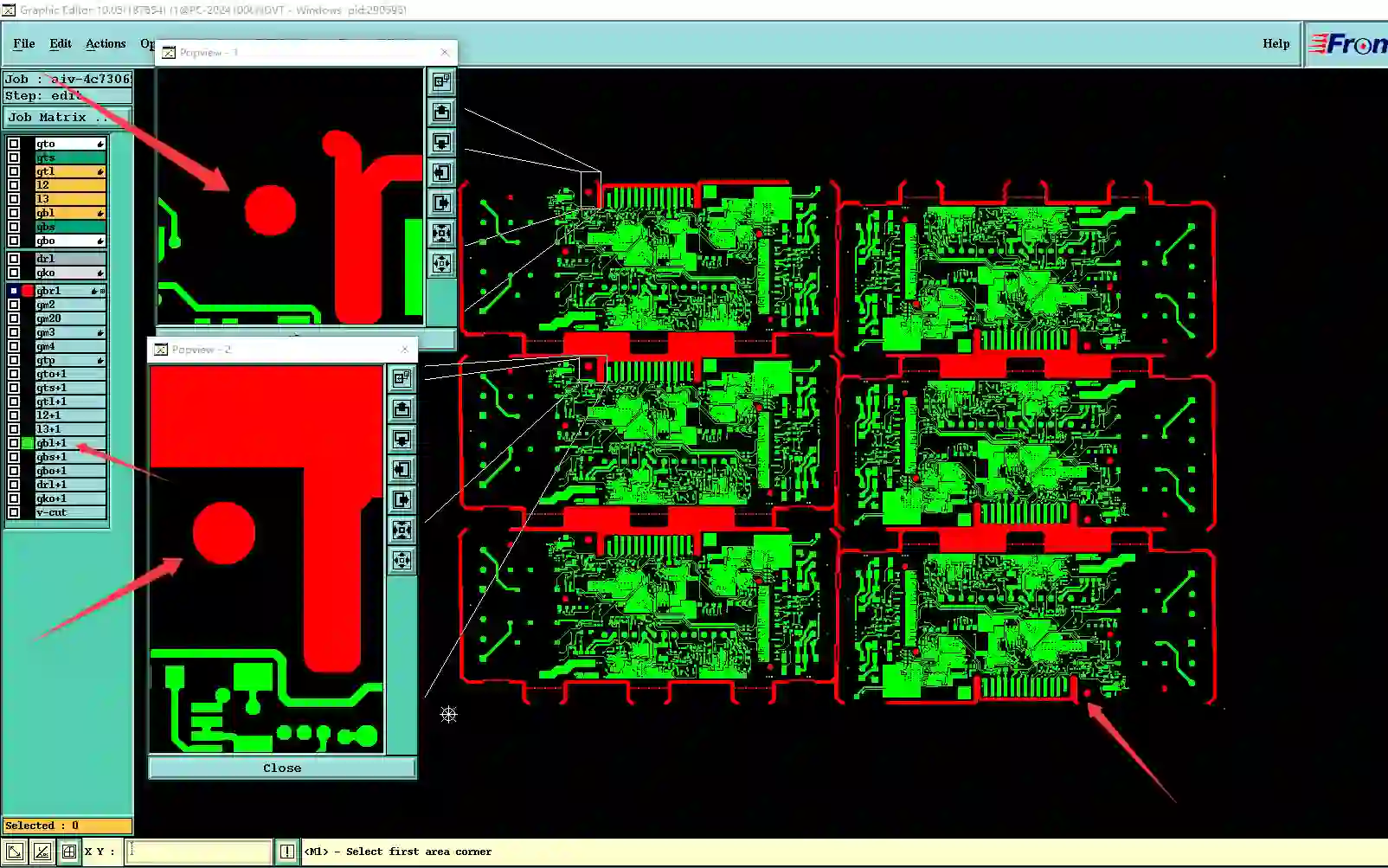
Task: Select the gts+1 layer name
Action: (x=70, y=388)
